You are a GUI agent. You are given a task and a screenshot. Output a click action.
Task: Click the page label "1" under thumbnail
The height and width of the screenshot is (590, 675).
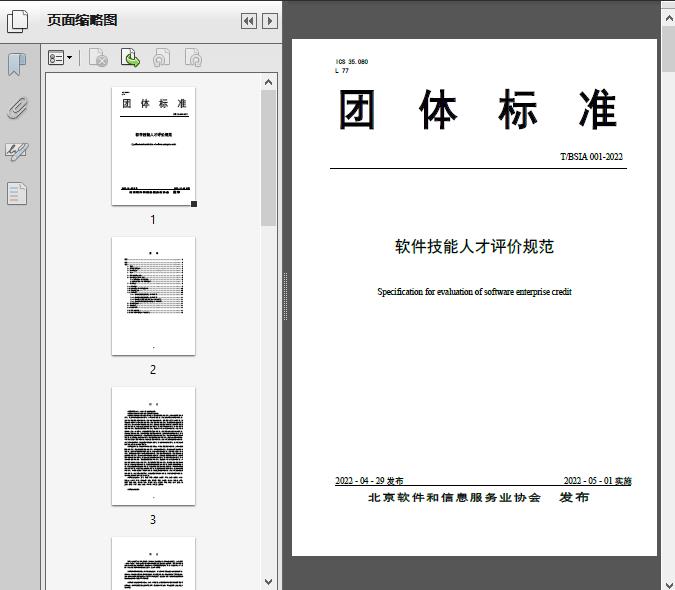point(153,219)
